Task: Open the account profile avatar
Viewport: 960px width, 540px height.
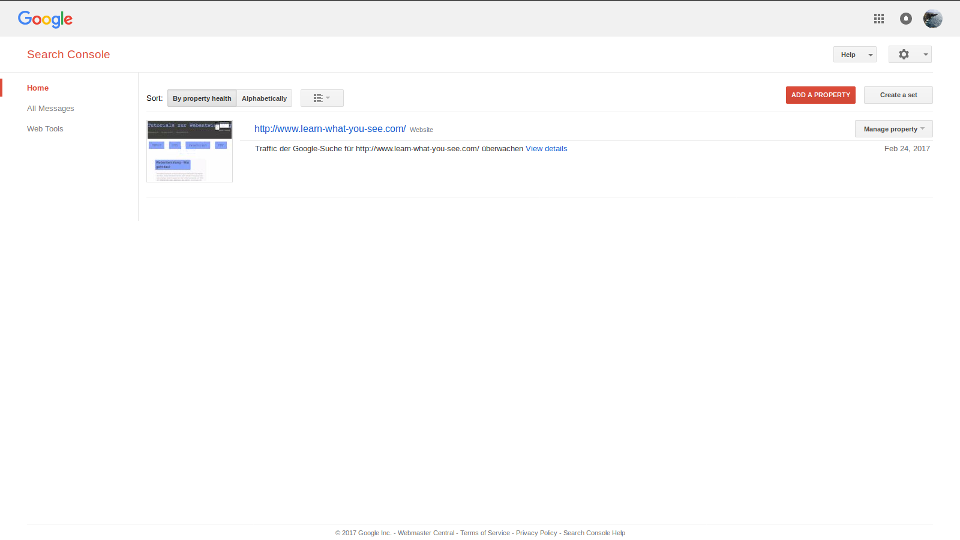Action: (x=932, y=19)
